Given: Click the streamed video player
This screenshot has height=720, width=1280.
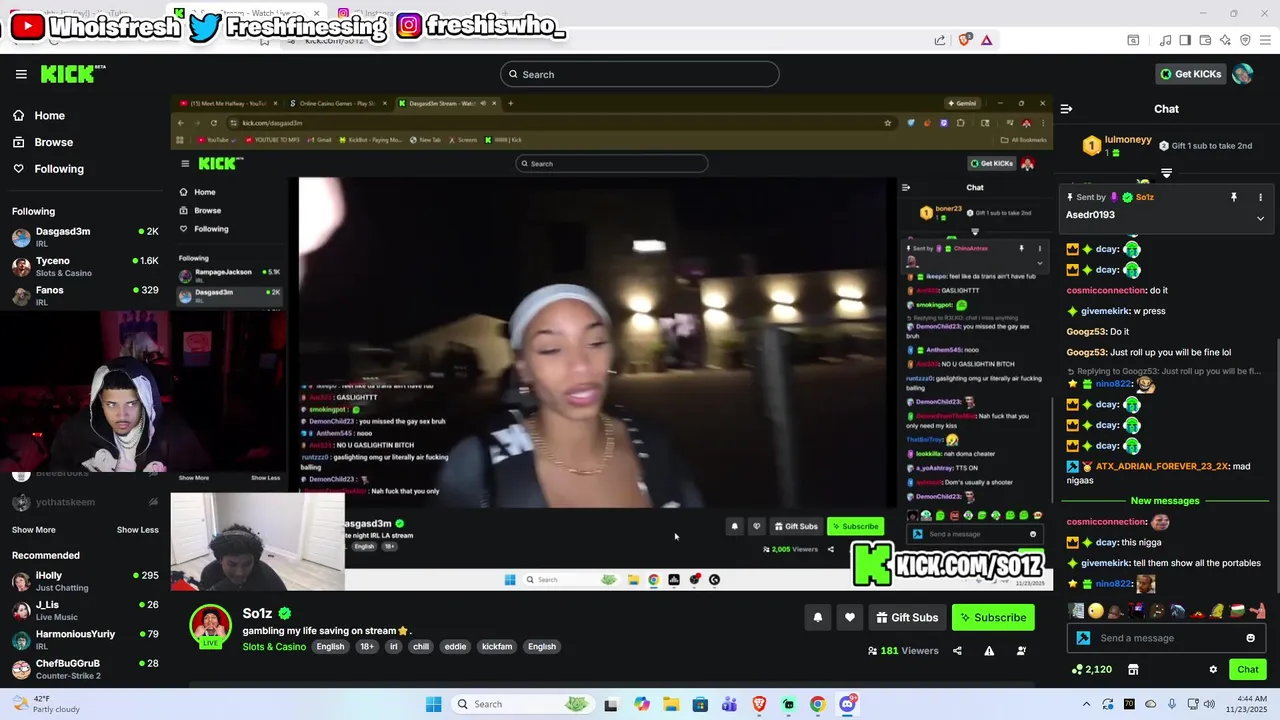Looking at the screenshot, I should click(612, 342).
